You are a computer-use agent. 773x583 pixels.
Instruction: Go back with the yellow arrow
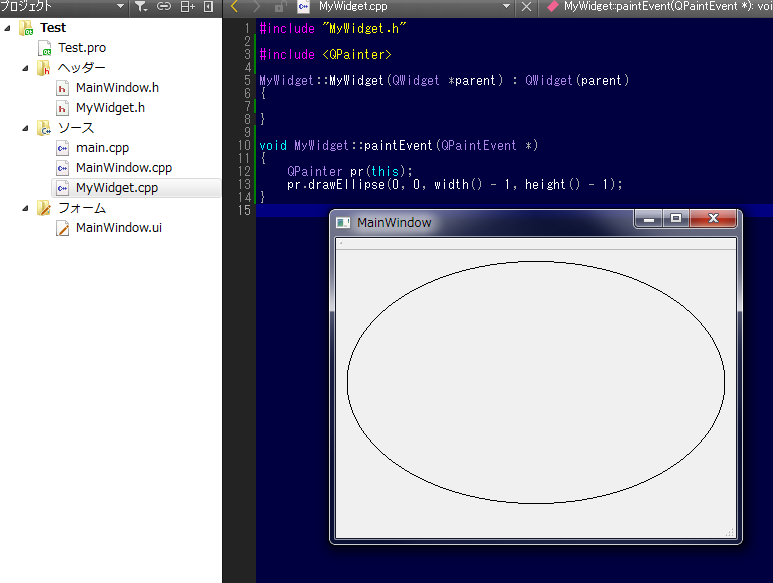tap(234, 6)
